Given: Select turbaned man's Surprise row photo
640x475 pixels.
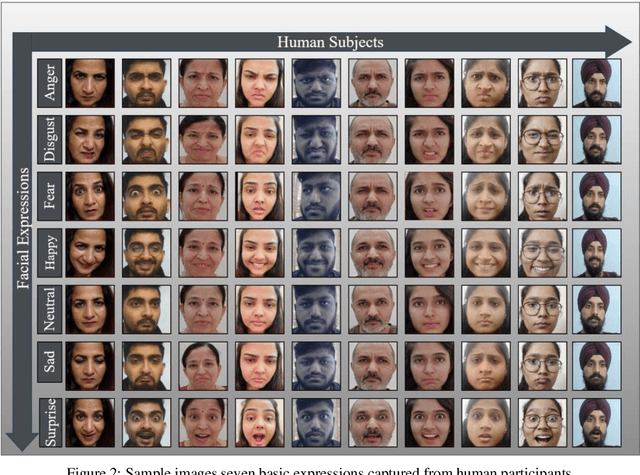Looking at the screenshot, I should [x=596, y=422].
